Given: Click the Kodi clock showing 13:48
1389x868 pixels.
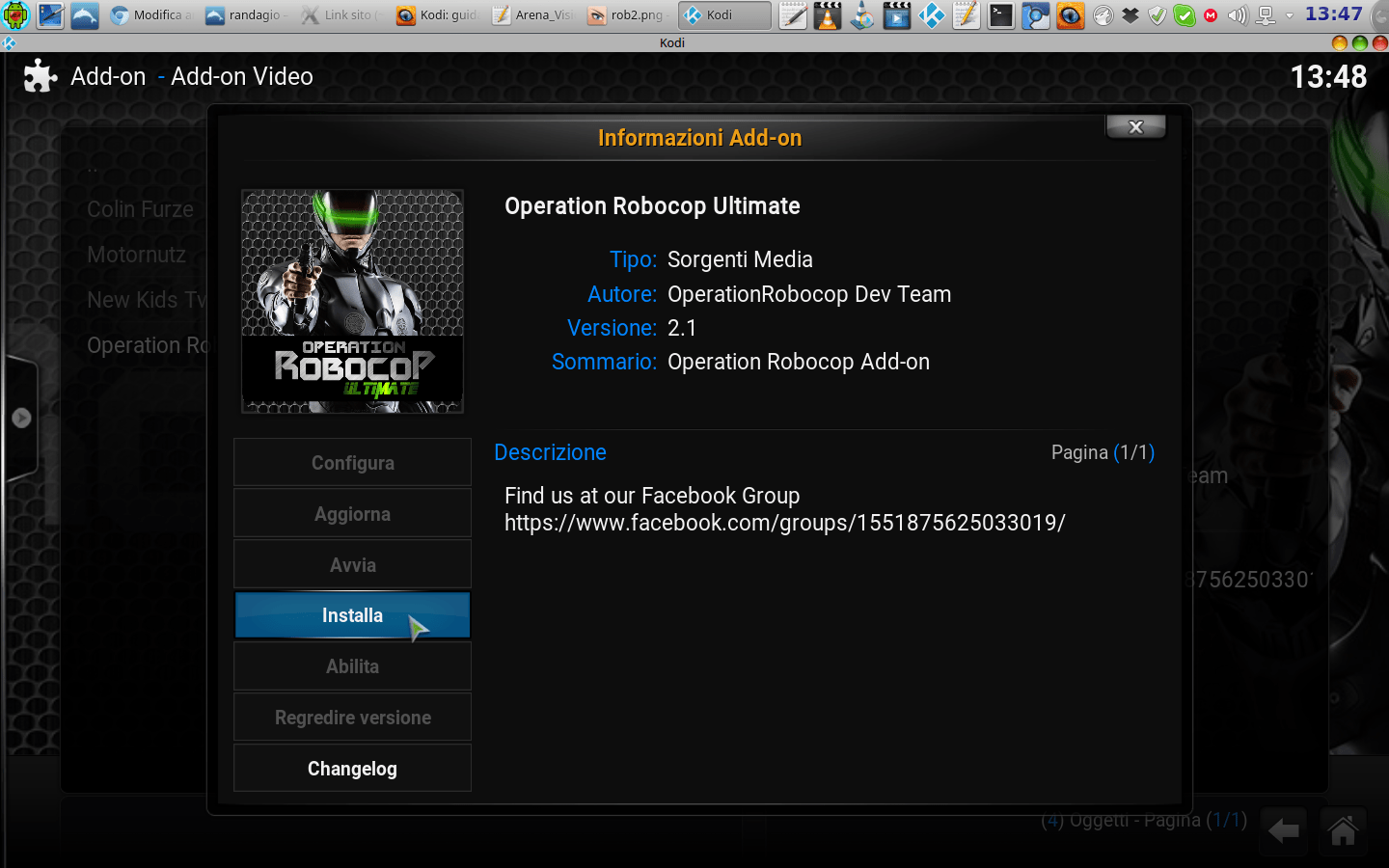Looking at the screenshot, I should click(1328, 77).
